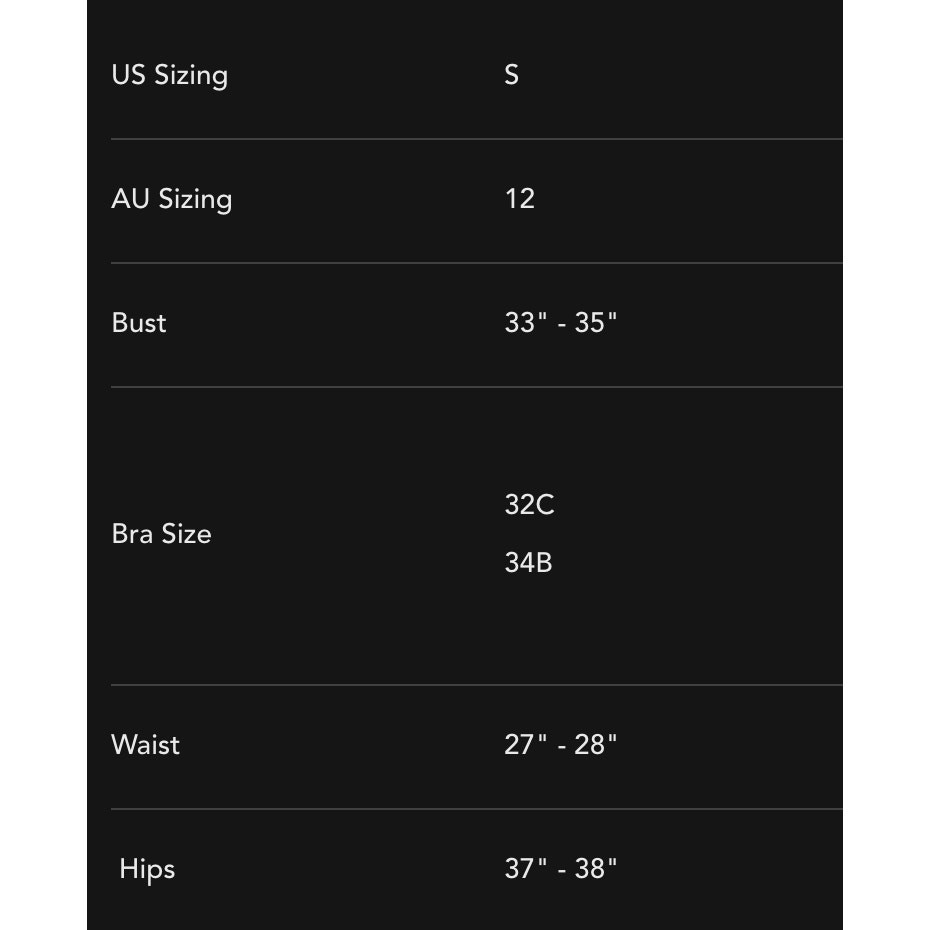The height and width of the screenshot is (930, 930).
Task: Click the divider line below Bra Size row
Action: pos(476,685)
